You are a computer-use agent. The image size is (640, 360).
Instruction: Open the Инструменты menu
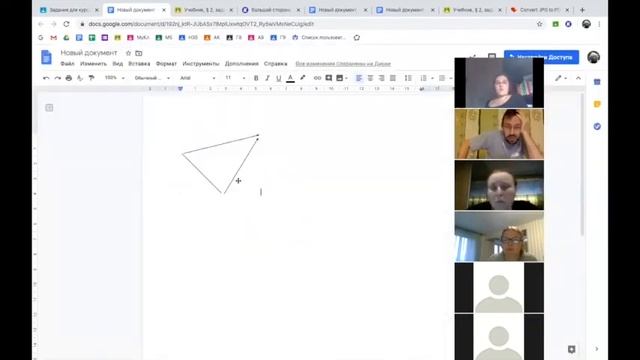(200, 64)
